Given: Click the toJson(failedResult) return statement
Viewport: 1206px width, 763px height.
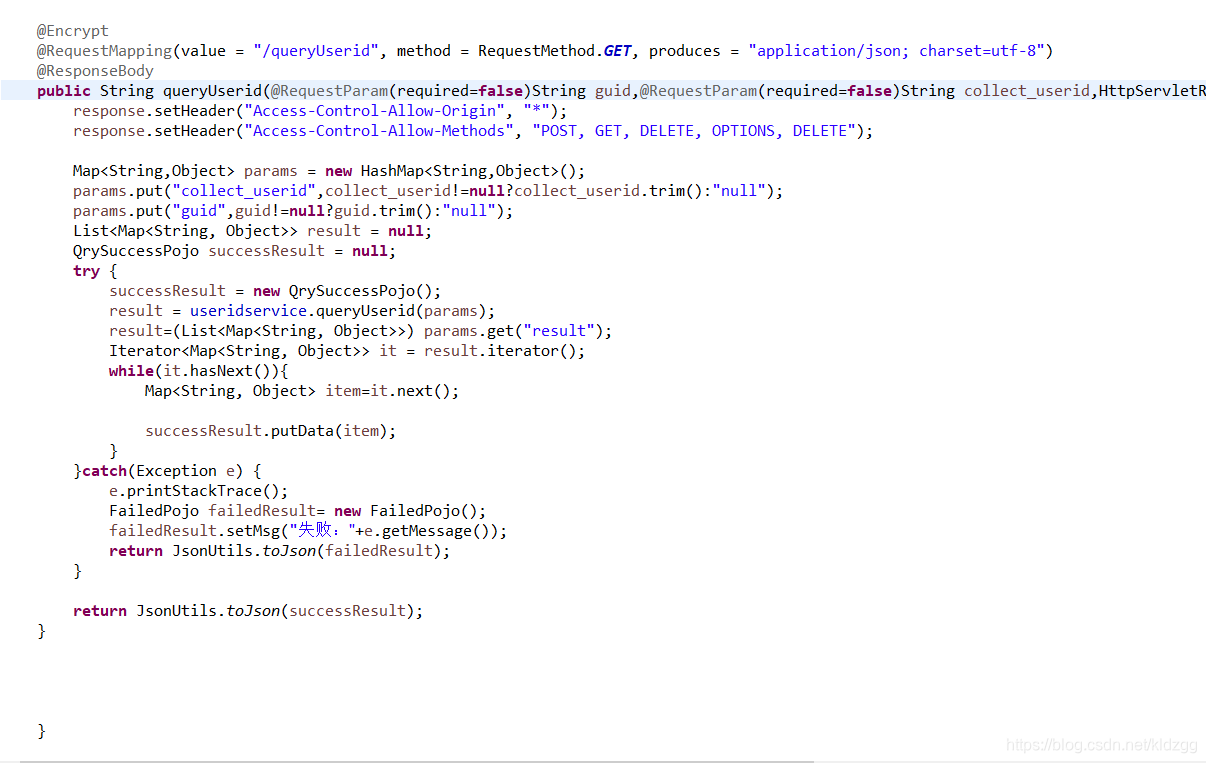Looking at the screenshot, I should [280, 551].
